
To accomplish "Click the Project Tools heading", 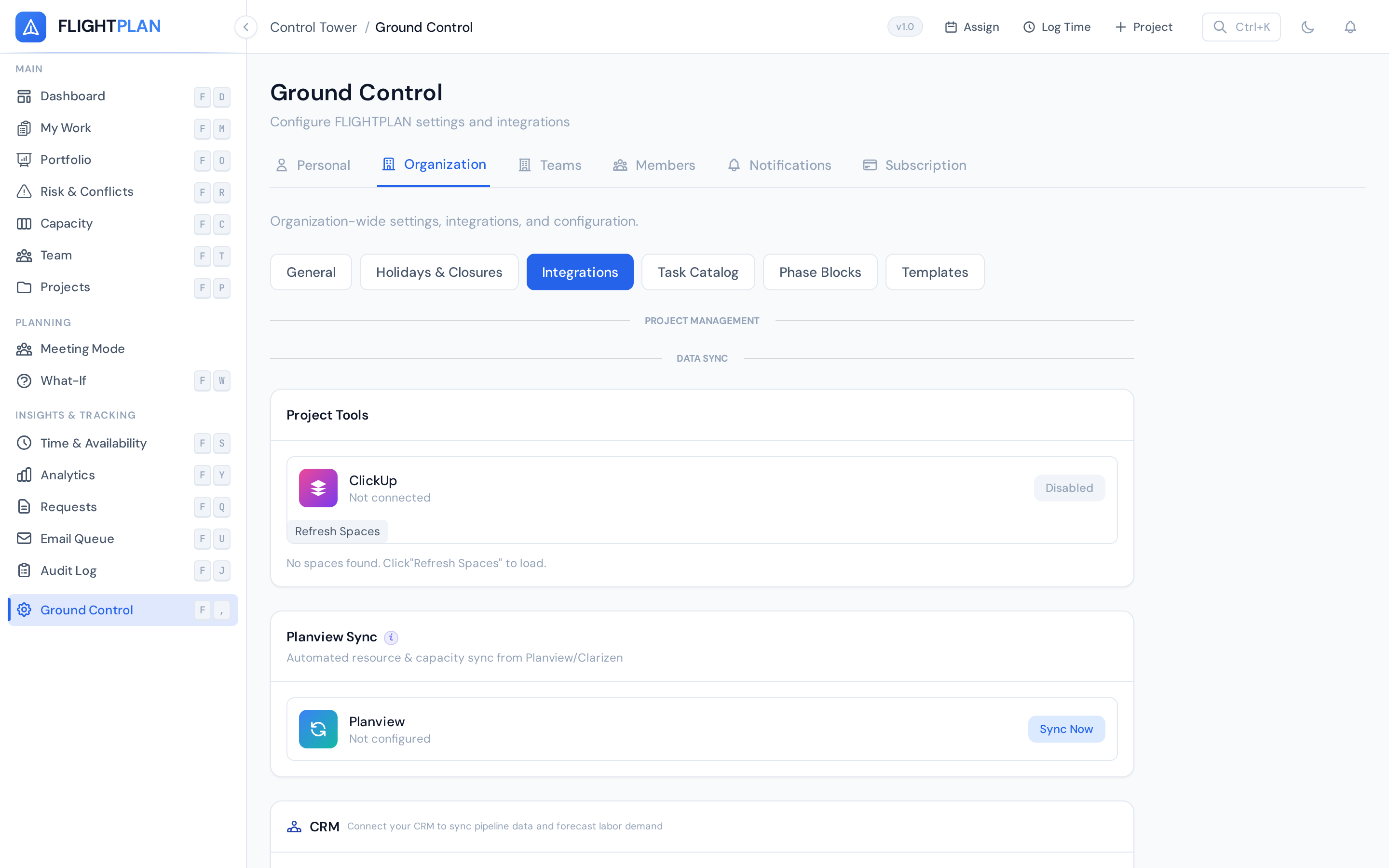I will coord(327,415).
